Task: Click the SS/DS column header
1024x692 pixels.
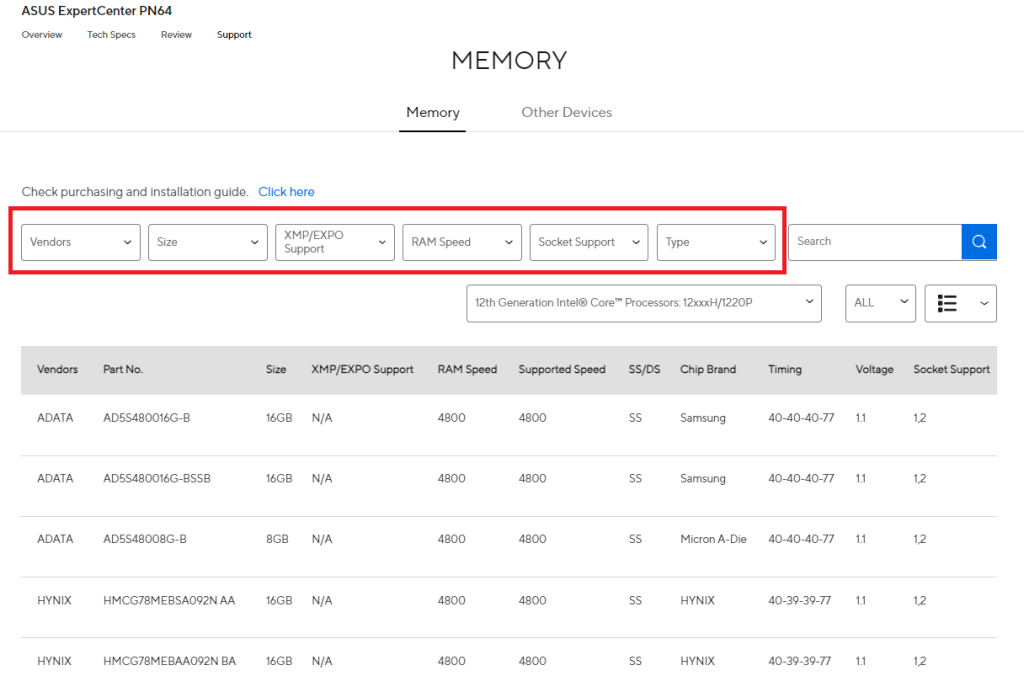Action: pyautogui.click(x=645, y=370)
